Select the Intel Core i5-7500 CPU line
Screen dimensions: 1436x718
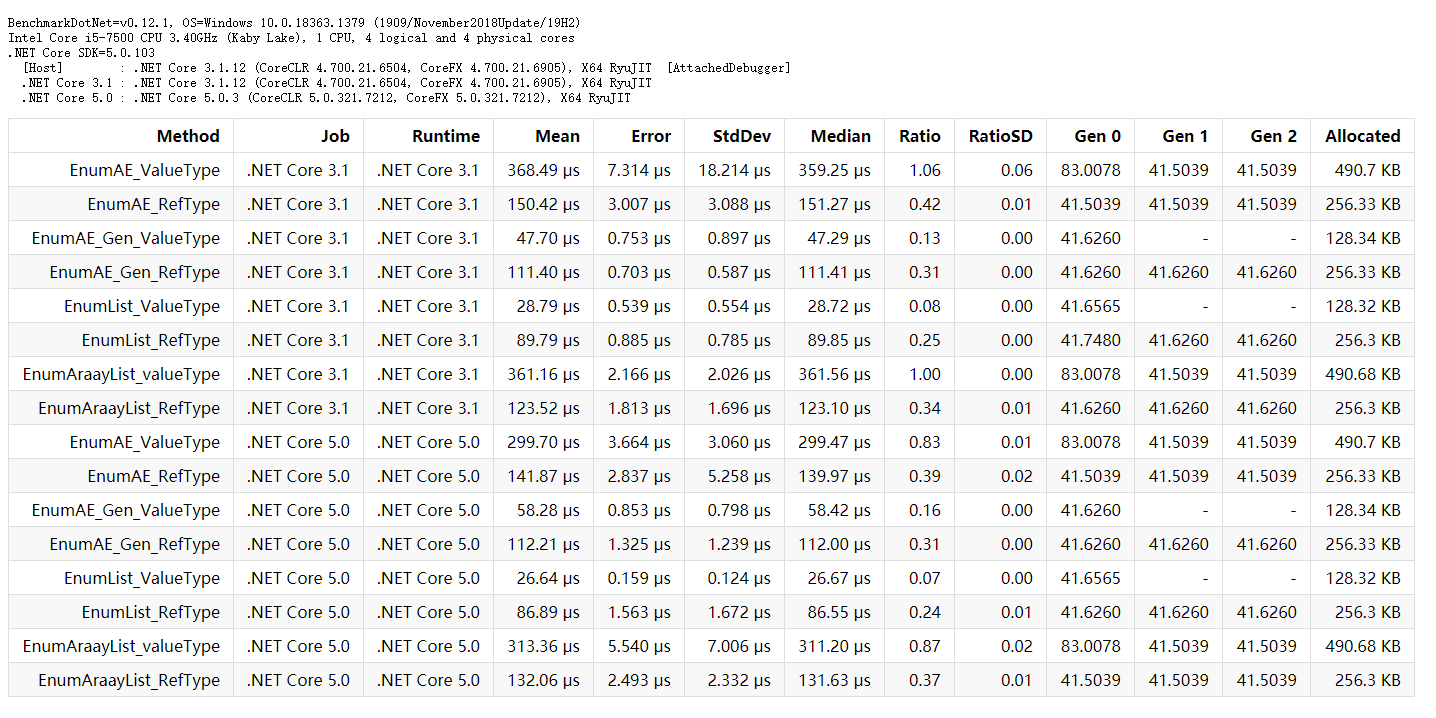(291, 38)
